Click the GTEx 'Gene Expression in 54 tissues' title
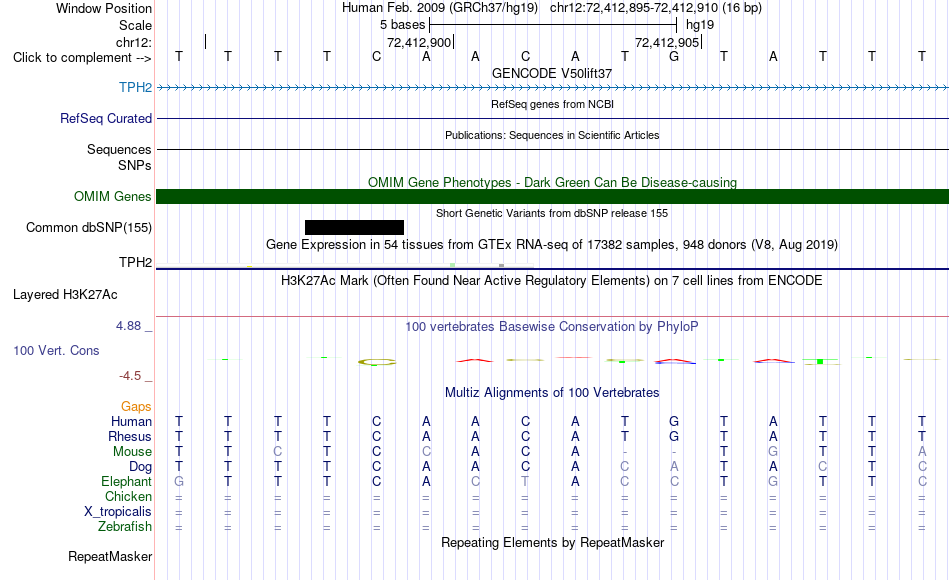Image resolution: width=950 pixels, height=580 pixels. pyautogui.click(x=552, y=245)
